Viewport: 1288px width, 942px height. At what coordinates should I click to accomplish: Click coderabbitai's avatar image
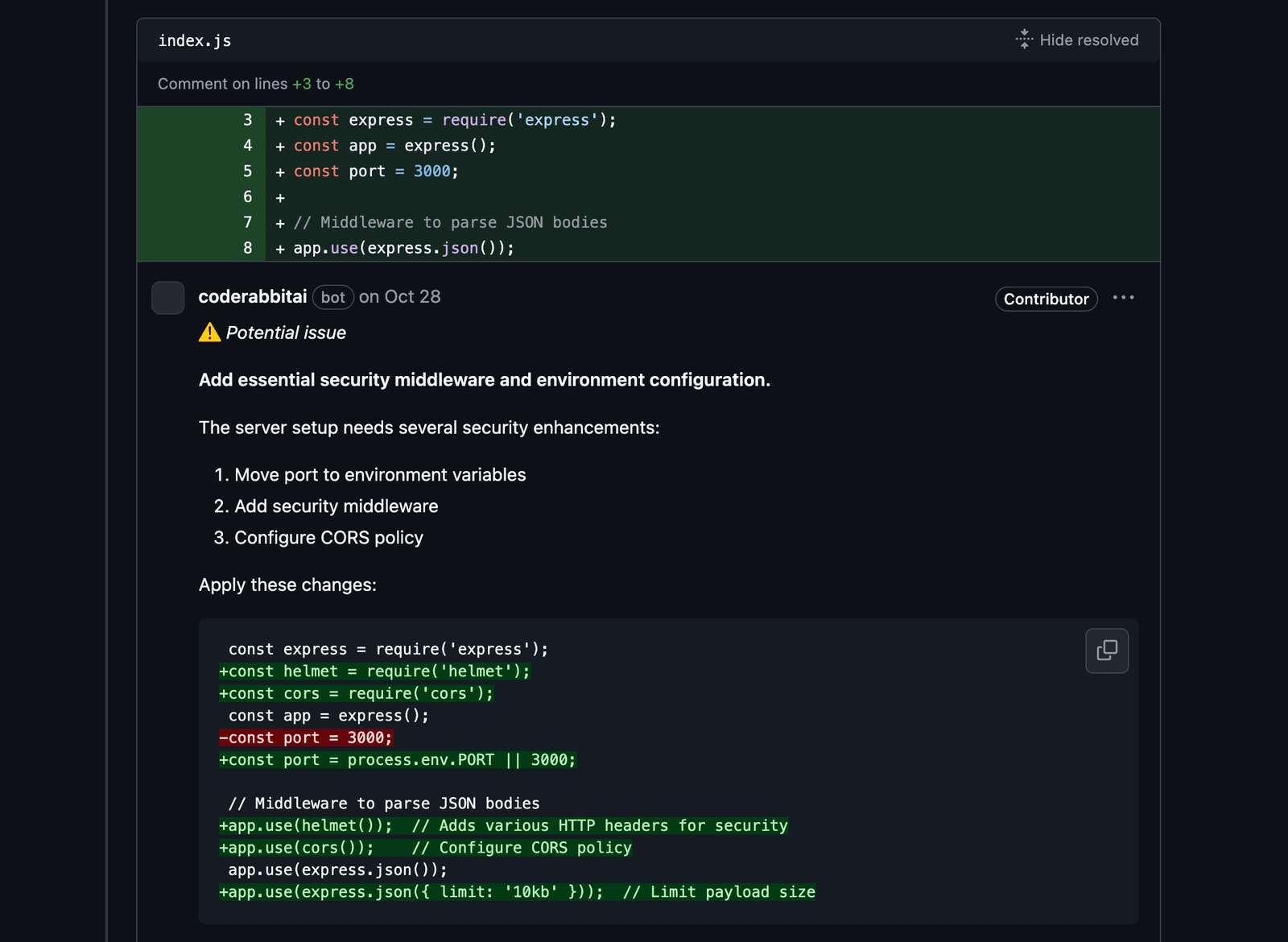pos(167,298)
